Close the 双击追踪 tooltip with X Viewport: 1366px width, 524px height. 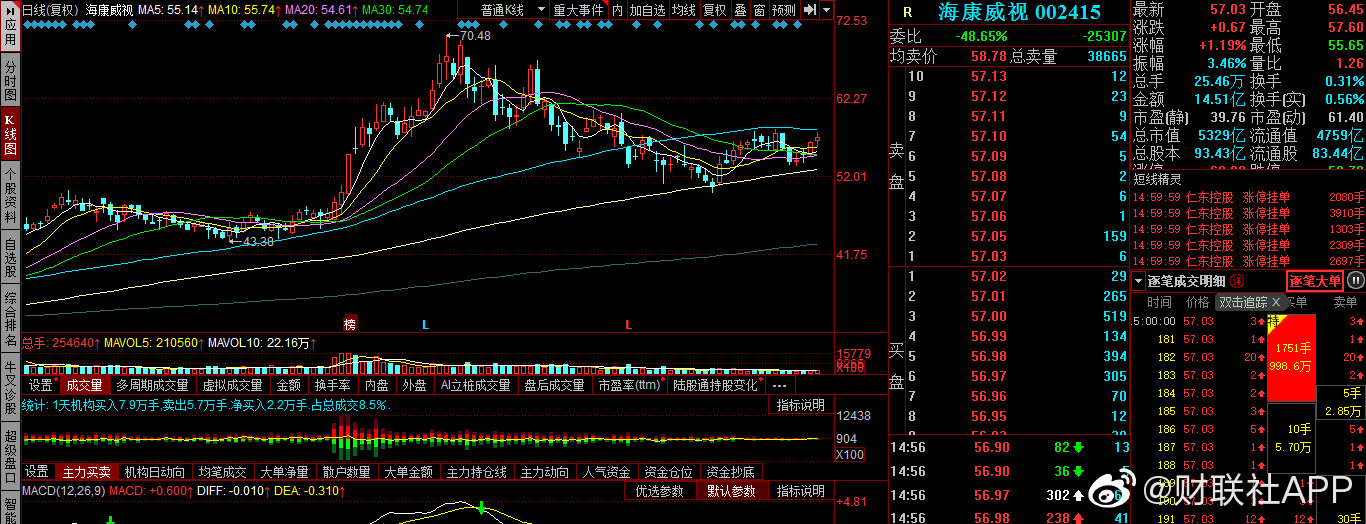(1275, 302)
